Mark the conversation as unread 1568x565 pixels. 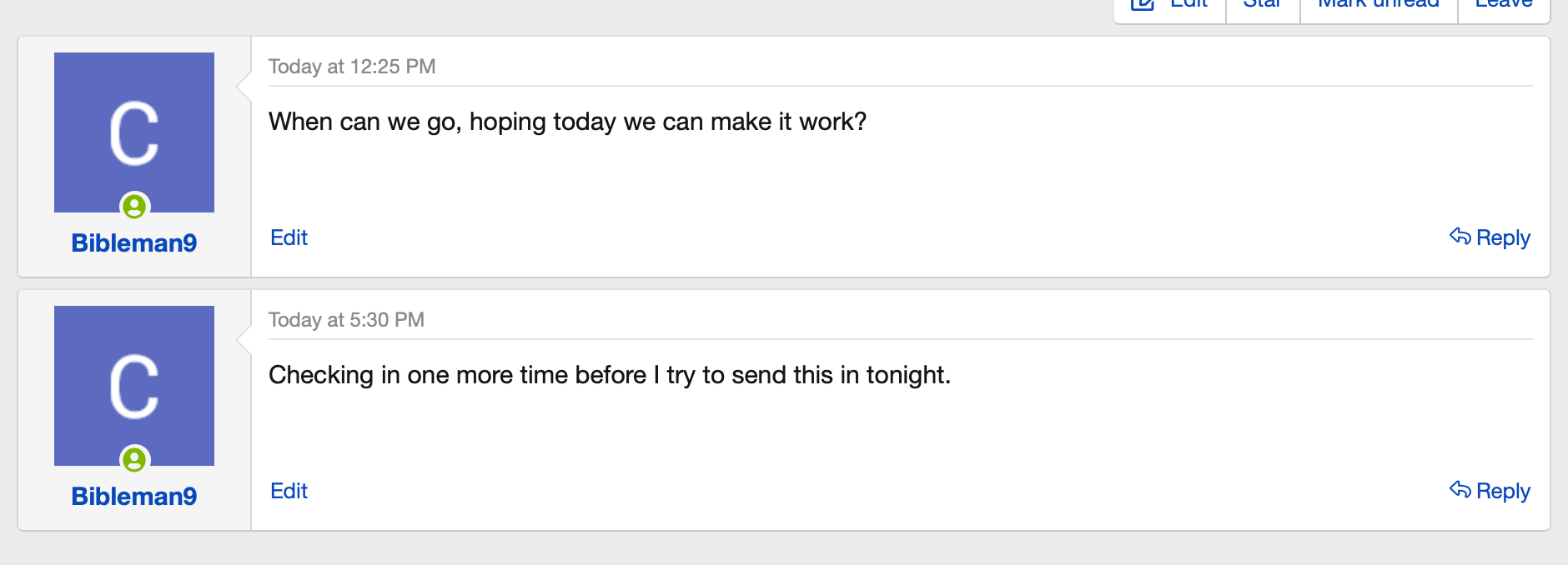click(1379, 4)
